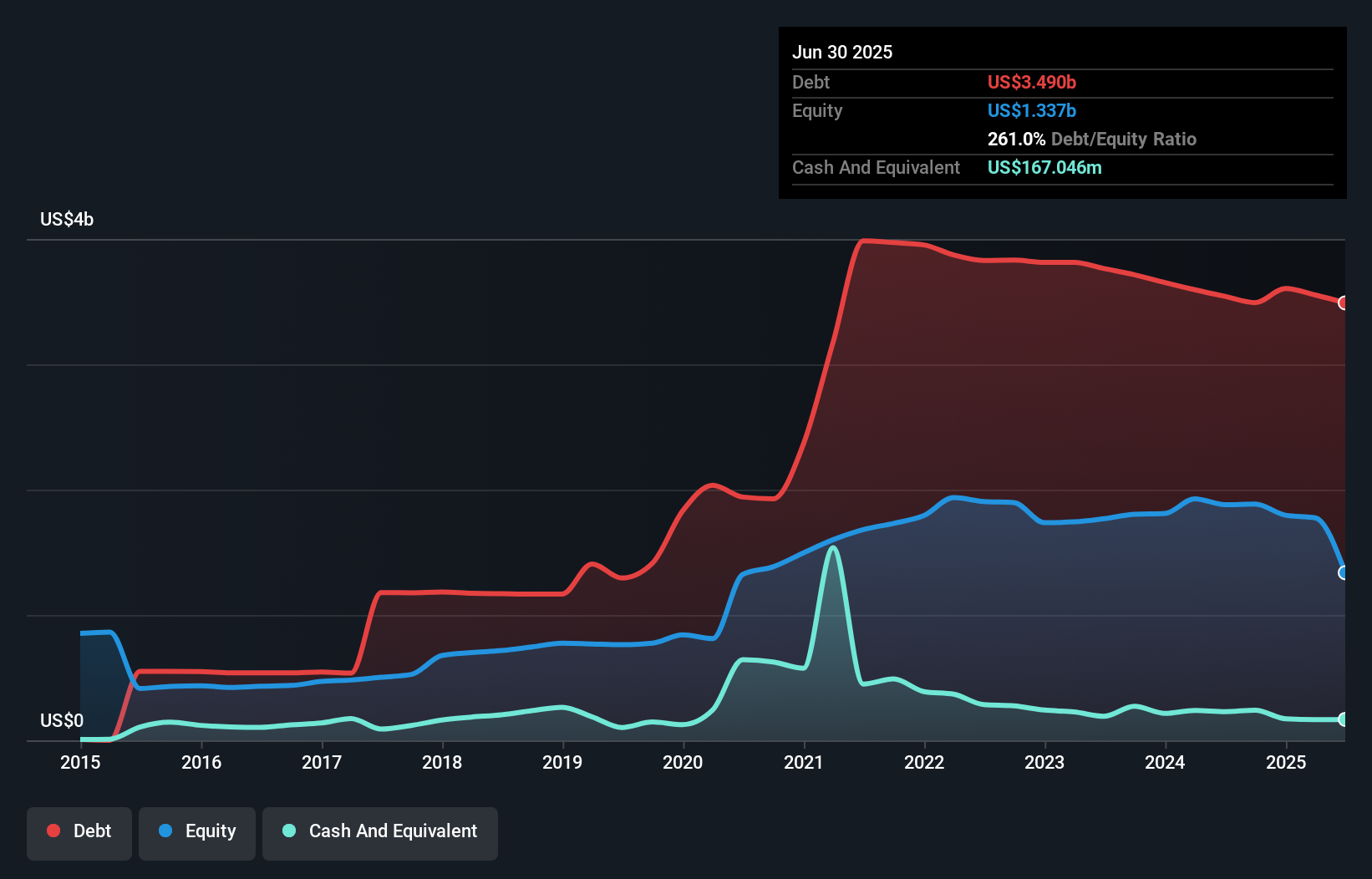Screen dimensions: 1372x879
Task: Click the US$1.337b equity value
Action: [x=1031, y=110]
